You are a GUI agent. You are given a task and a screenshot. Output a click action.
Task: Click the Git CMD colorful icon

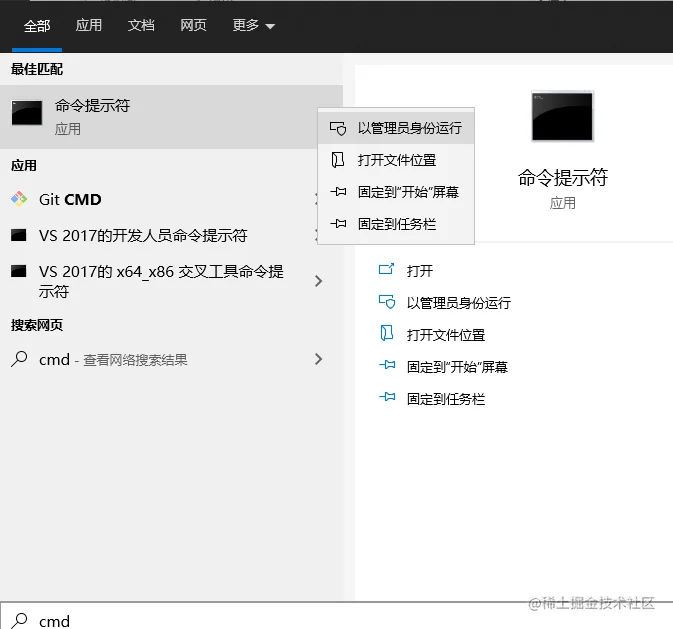pos(19,199)
